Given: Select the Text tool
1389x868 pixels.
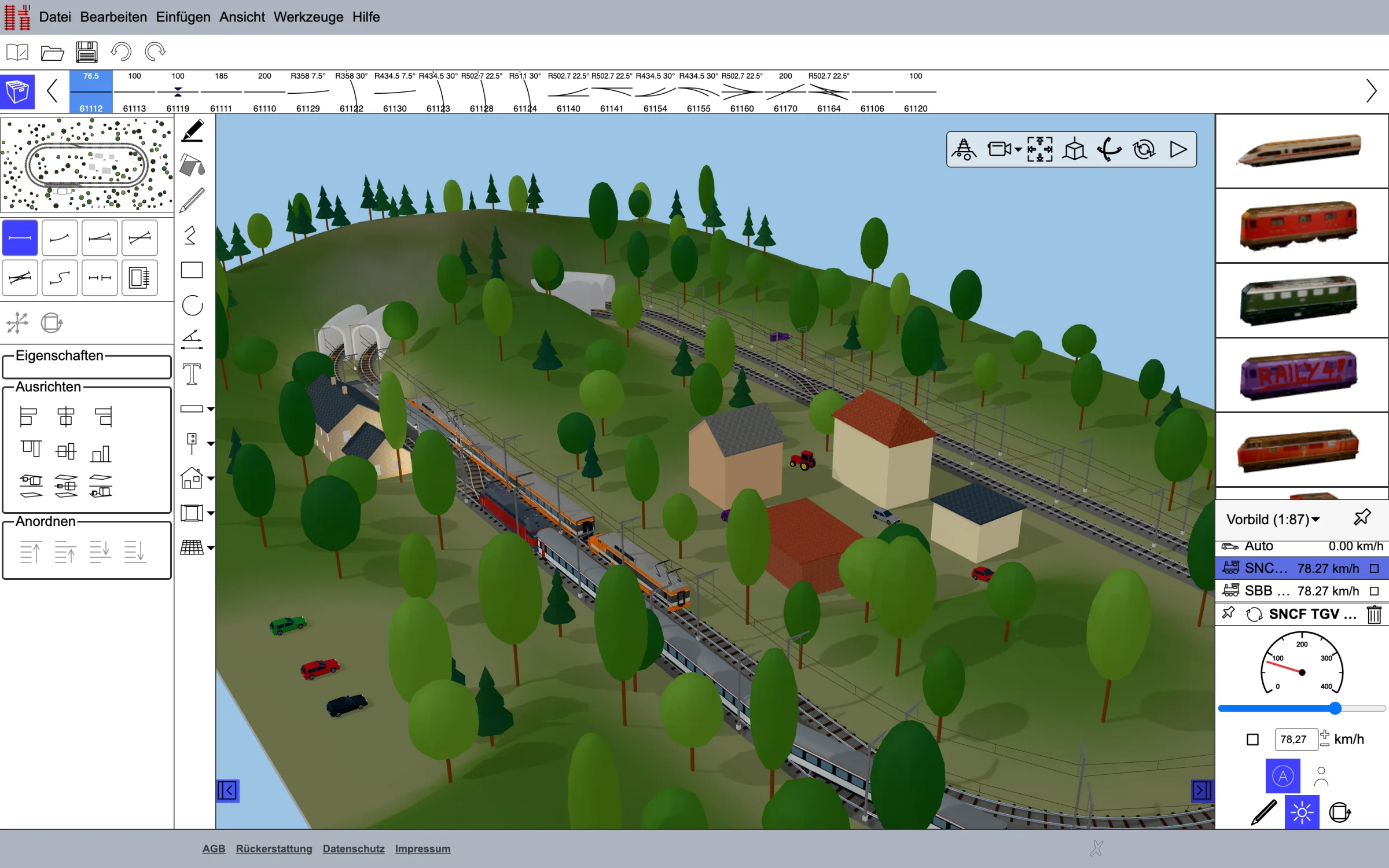Looking at the screenshot, I should (192, 374).
